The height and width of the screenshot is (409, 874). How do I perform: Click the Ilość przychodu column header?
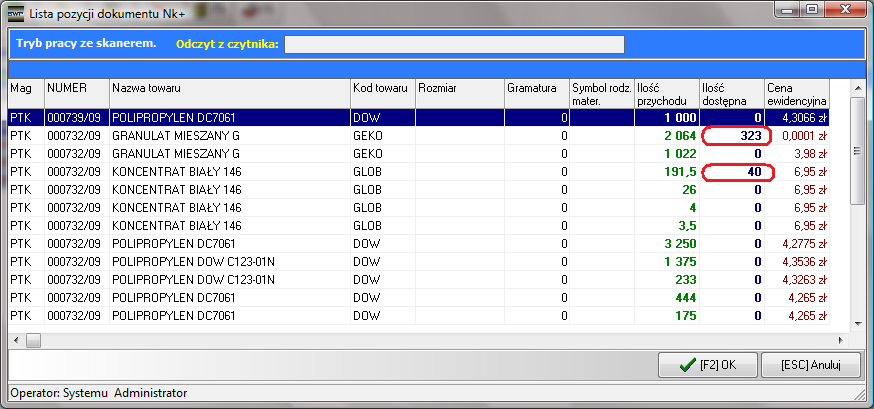click(x=665, y=94)
